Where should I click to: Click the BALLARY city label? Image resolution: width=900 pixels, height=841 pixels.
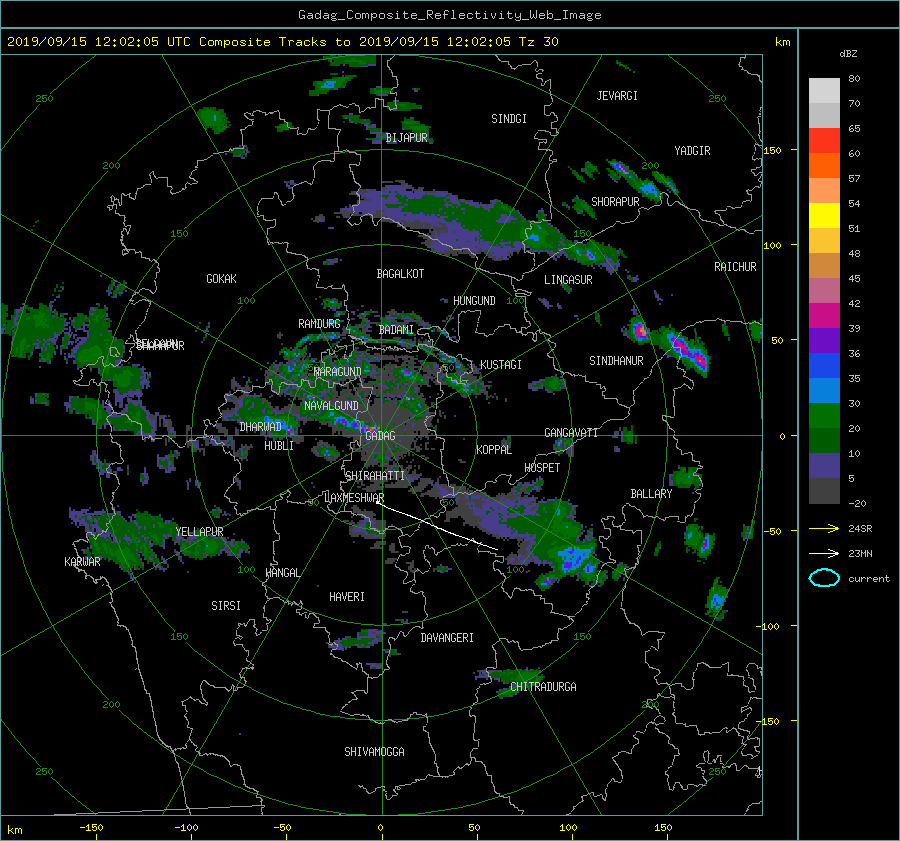[651, 494]
